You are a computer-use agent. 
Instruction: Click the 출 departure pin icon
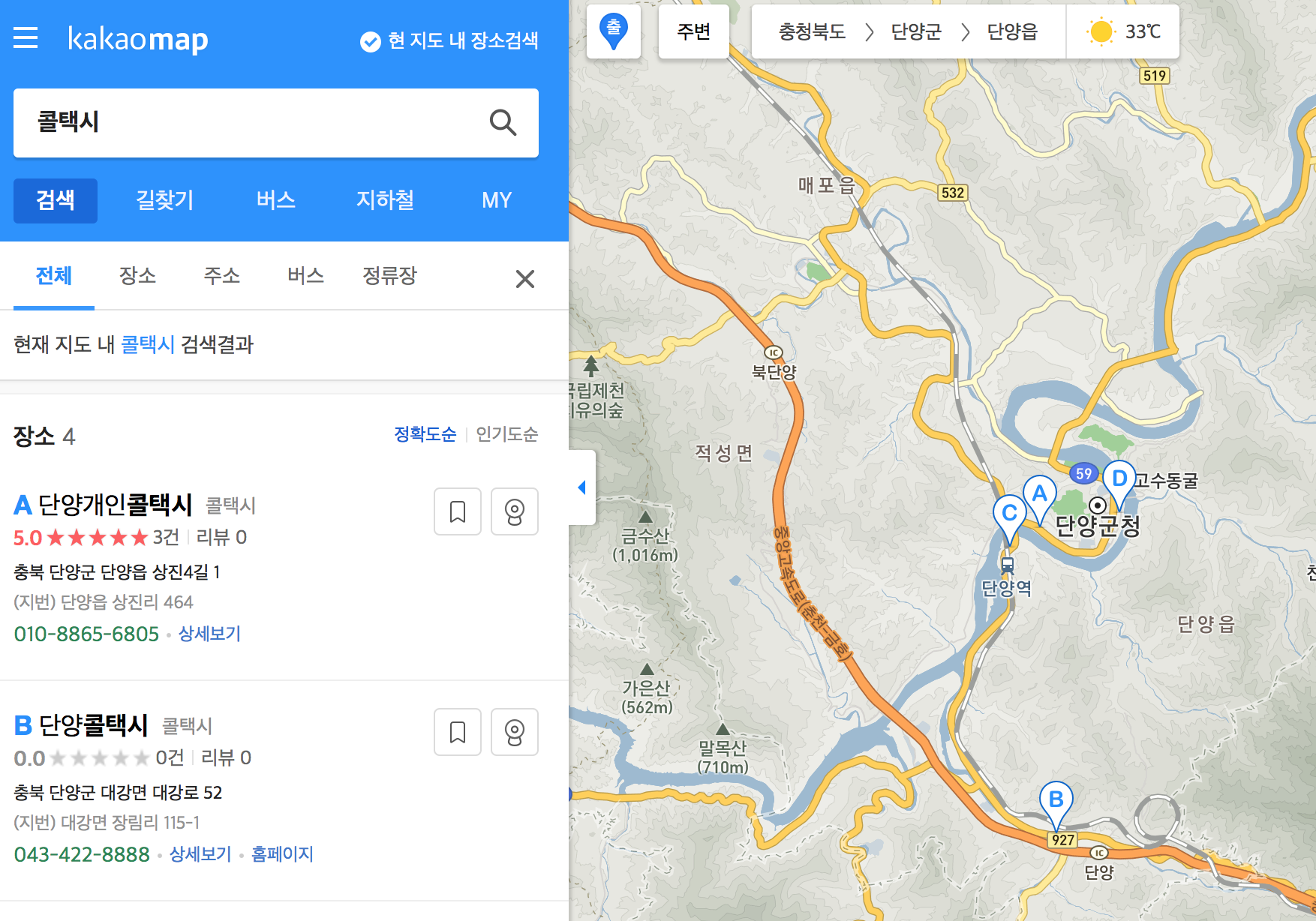pyautogui.click(x=614, y=31)
